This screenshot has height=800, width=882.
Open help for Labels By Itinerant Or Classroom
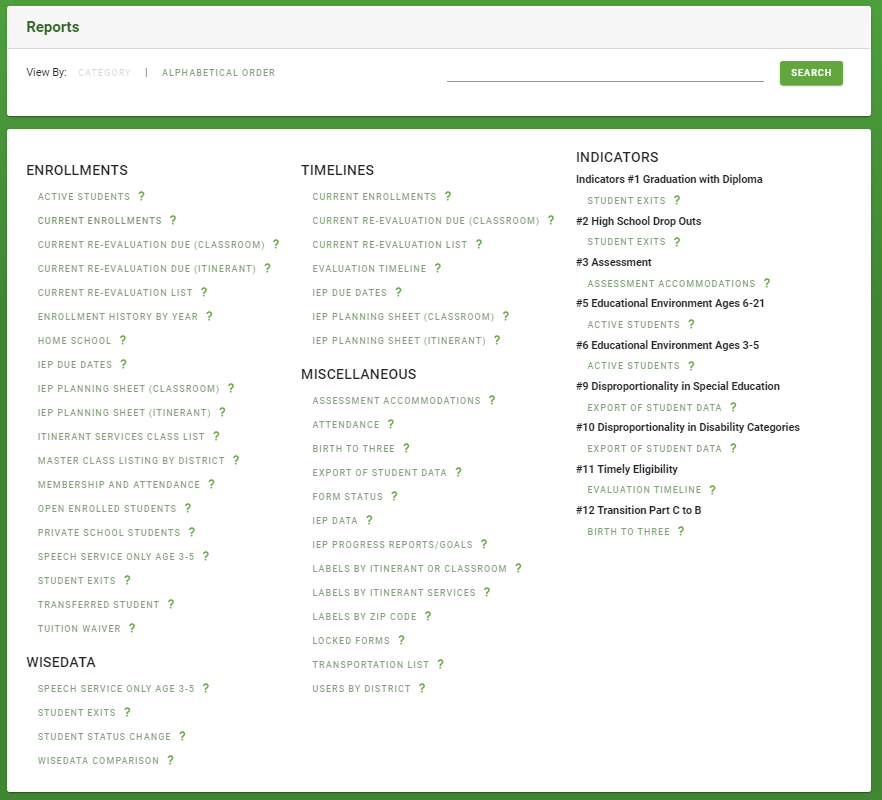point(518,568)
